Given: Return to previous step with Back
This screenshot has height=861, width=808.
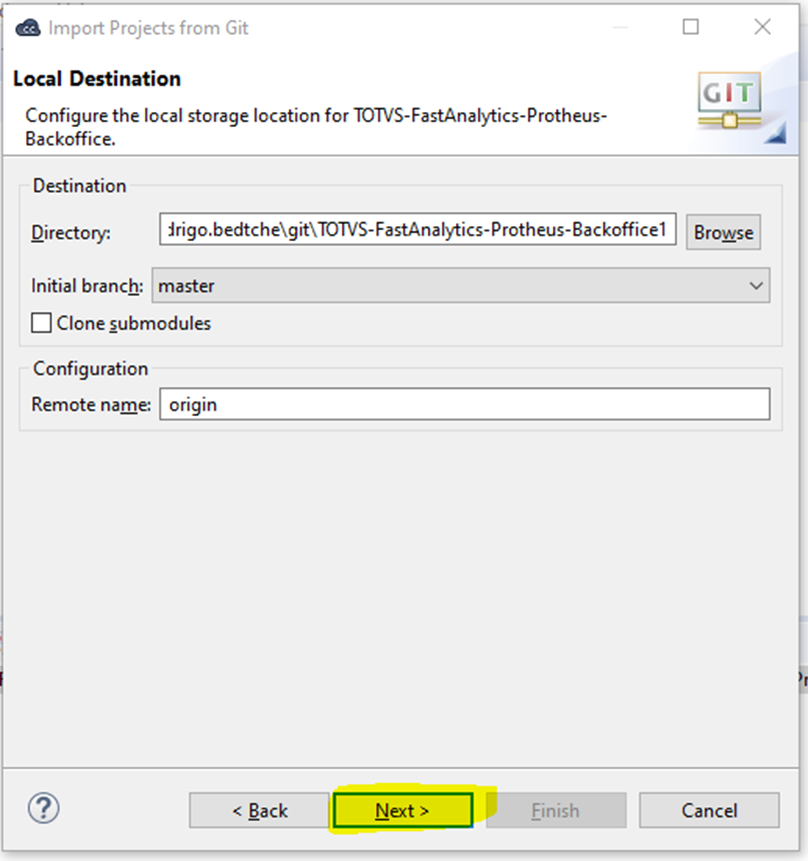Looking at the screenshot, I should [259, 810].
